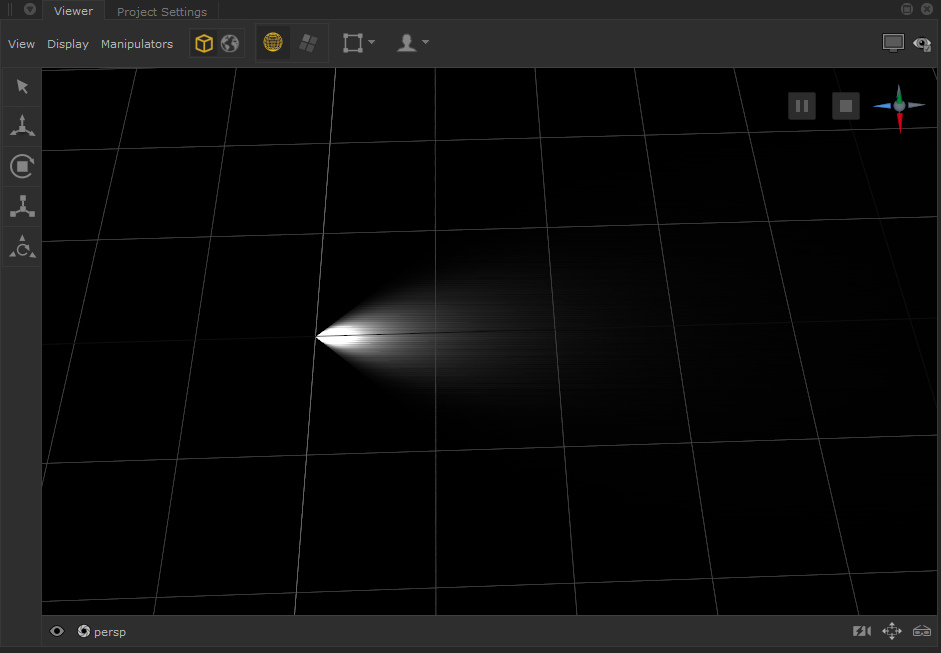The height and width of the screenshot is (653, 941).
Task: Stop the viewer rendering
Action: [x=846, y=106]
